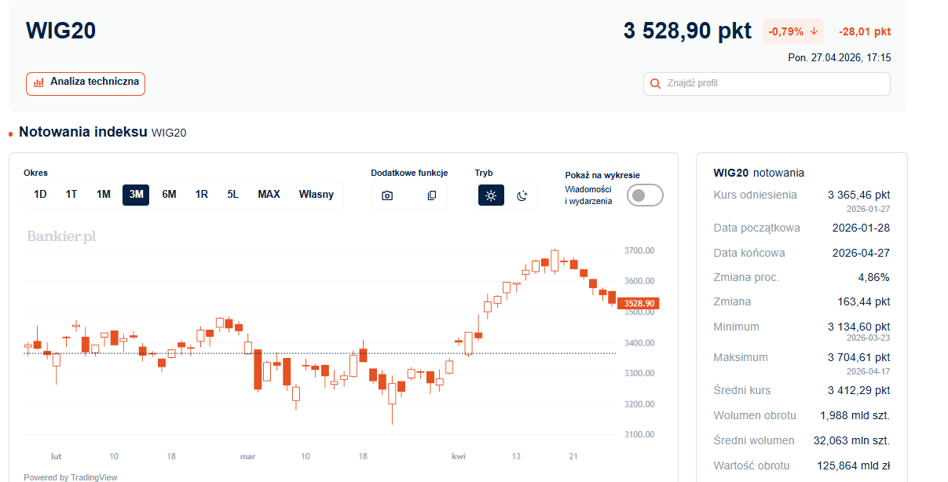Click Zmiana proc. value 4,86%
948x482 pixels.
click(x=874, y=278)
